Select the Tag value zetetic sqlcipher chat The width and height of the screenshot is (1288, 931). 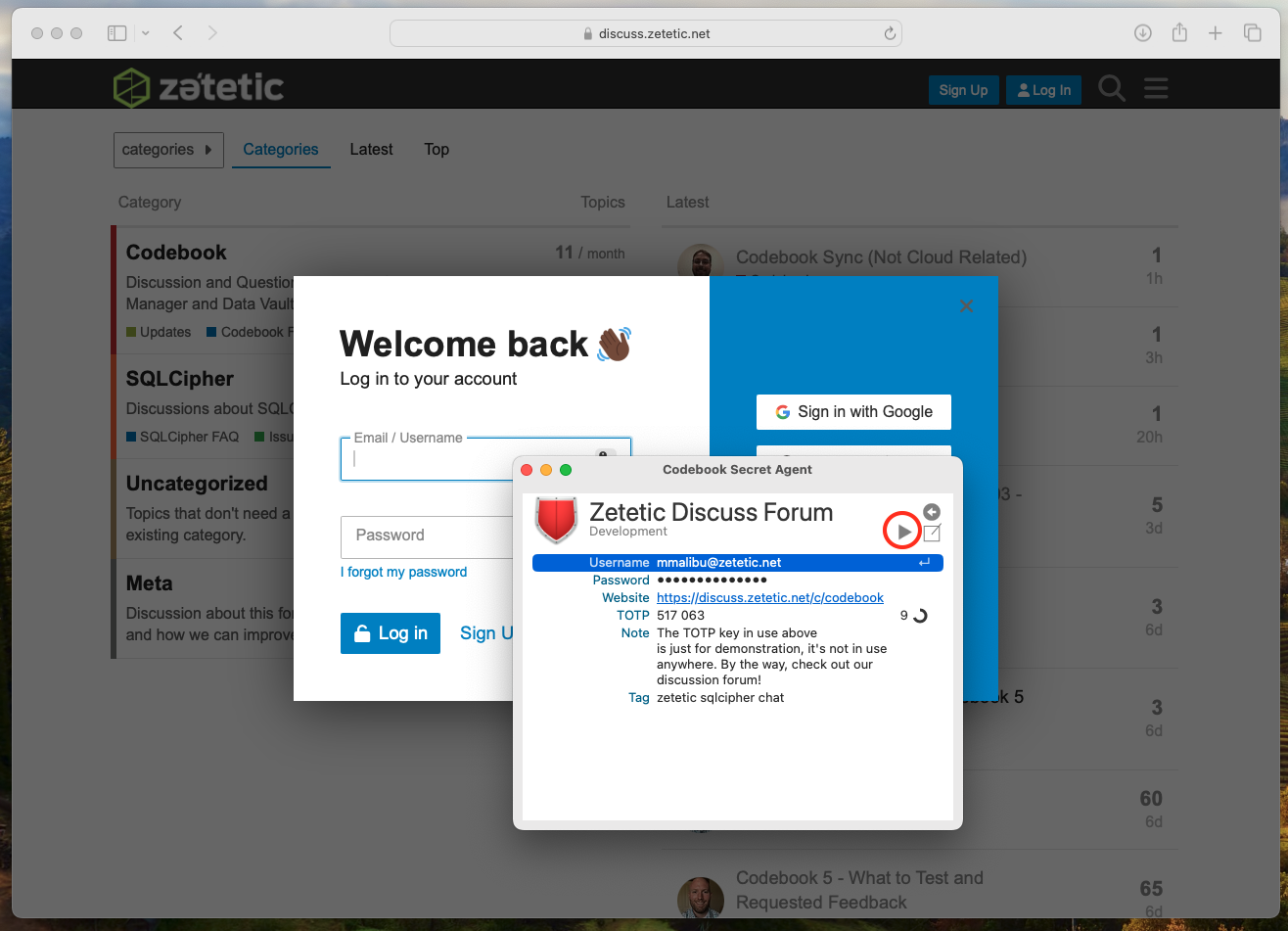(x=720, y=698)
